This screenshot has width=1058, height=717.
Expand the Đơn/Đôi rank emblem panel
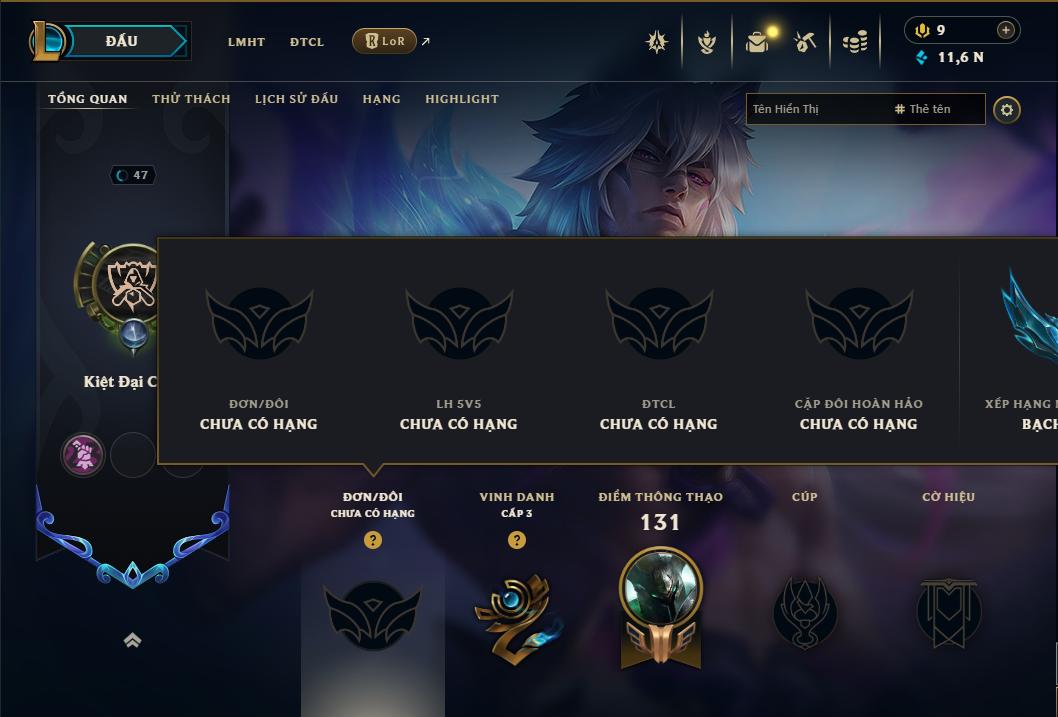[372, 615]
